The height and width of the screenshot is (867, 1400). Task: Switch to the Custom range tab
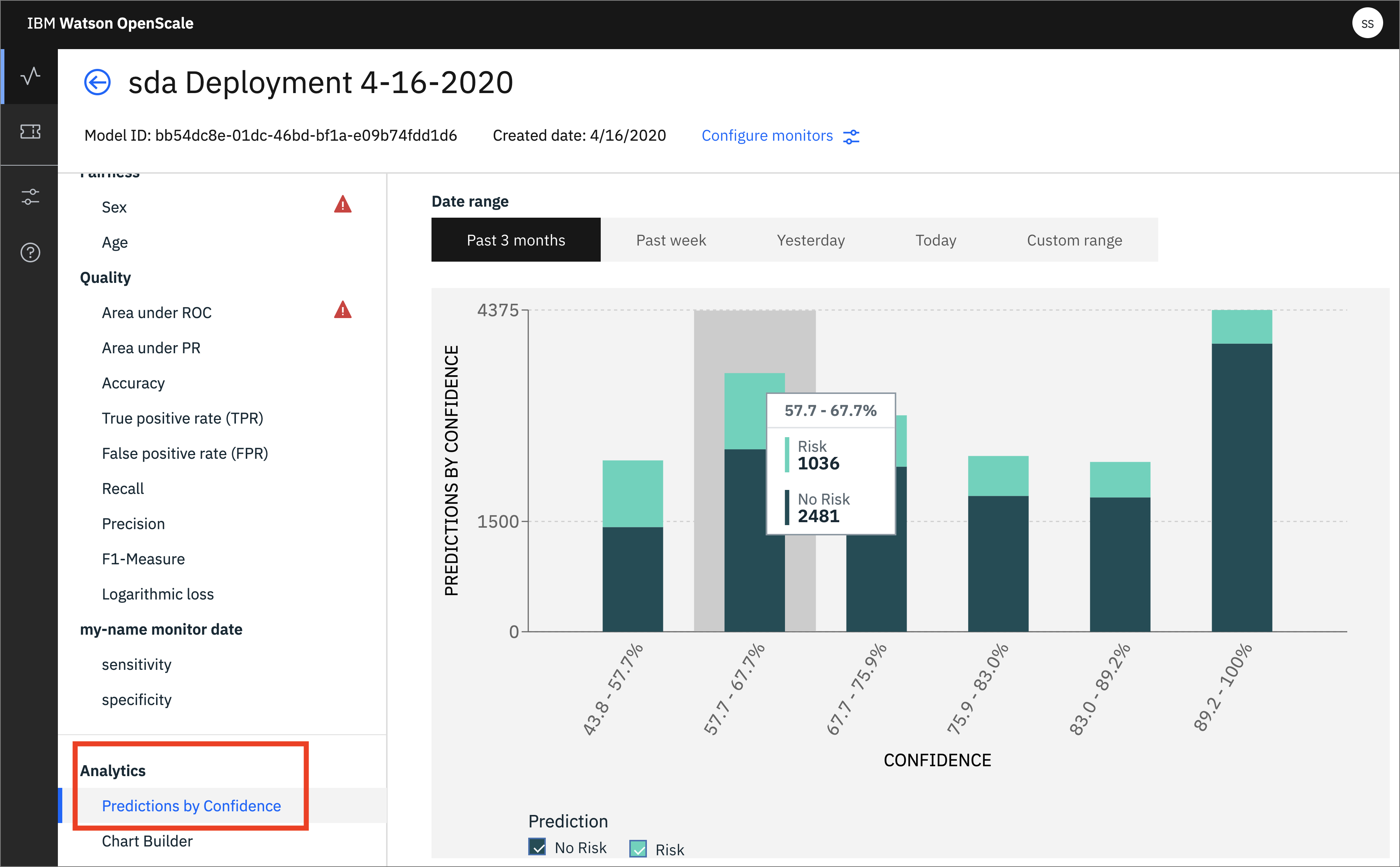(1074, 240)
